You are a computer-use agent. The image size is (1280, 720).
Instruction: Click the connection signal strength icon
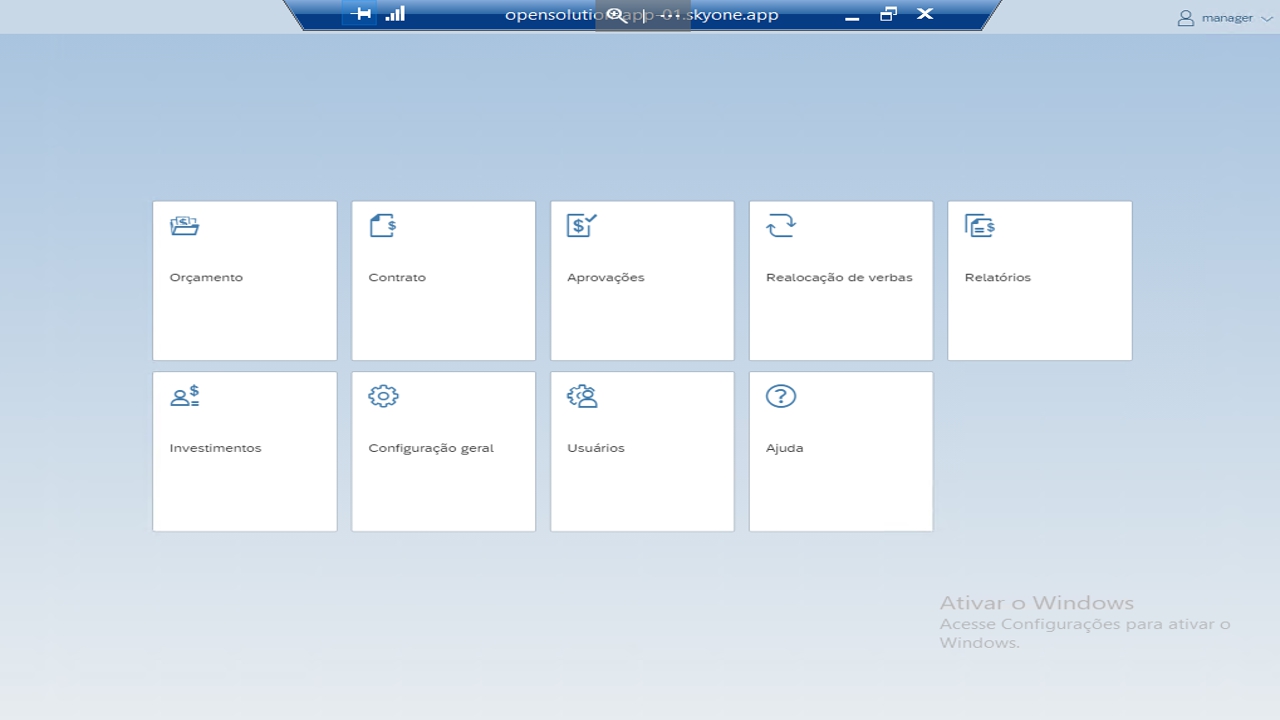click(395, 14)
